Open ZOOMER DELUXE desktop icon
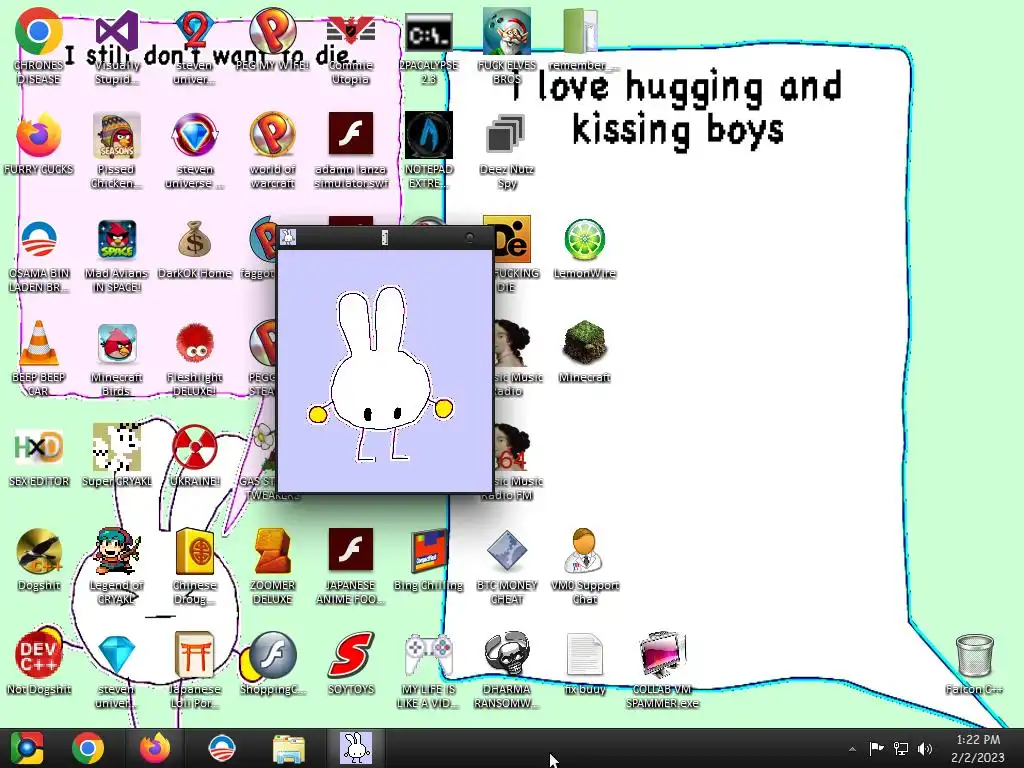The height and width of the screenshot is (768, 1024). [272, 552]
